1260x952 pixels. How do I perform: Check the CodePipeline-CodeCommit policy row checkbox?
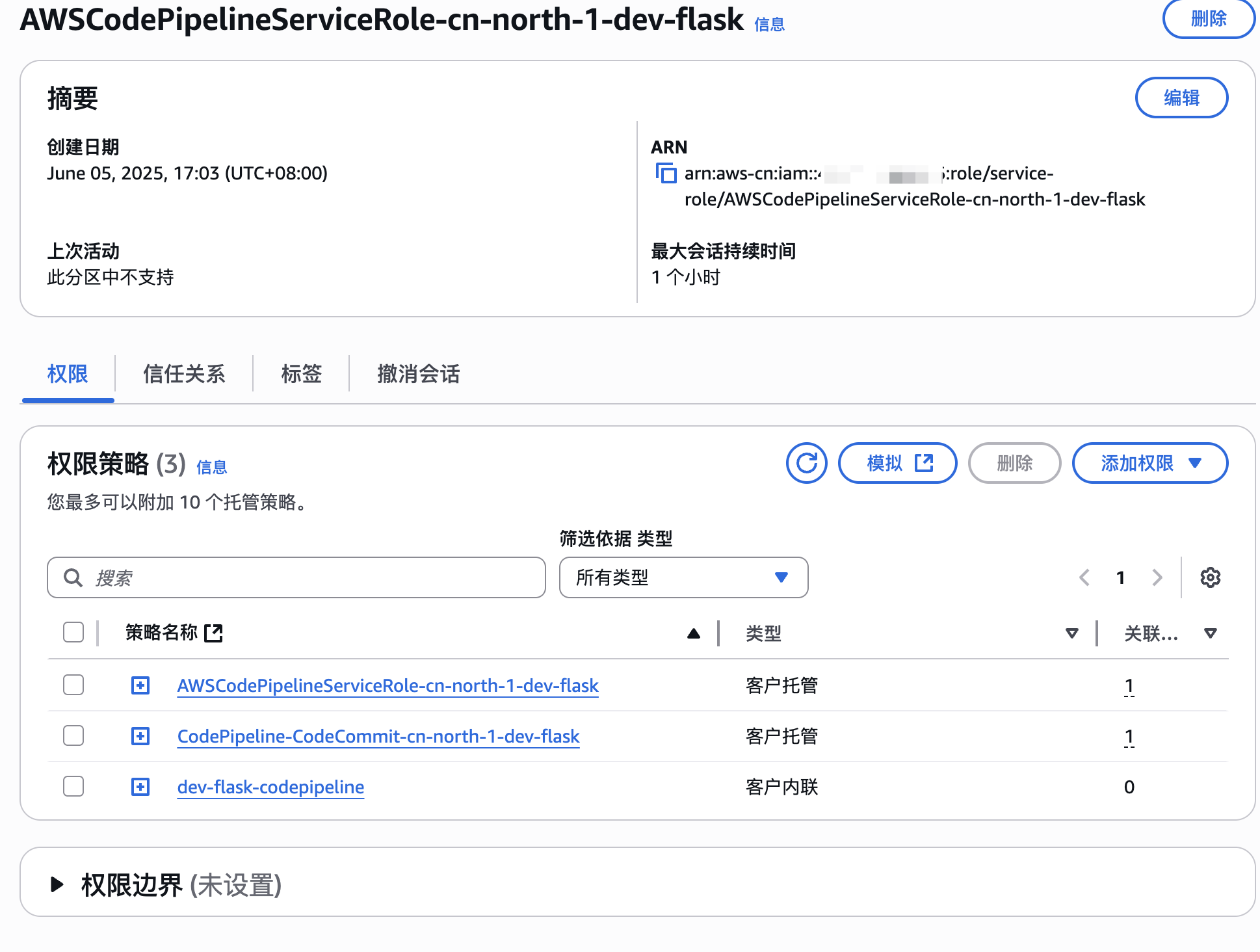pyautogui.click(x=73, y=735)
